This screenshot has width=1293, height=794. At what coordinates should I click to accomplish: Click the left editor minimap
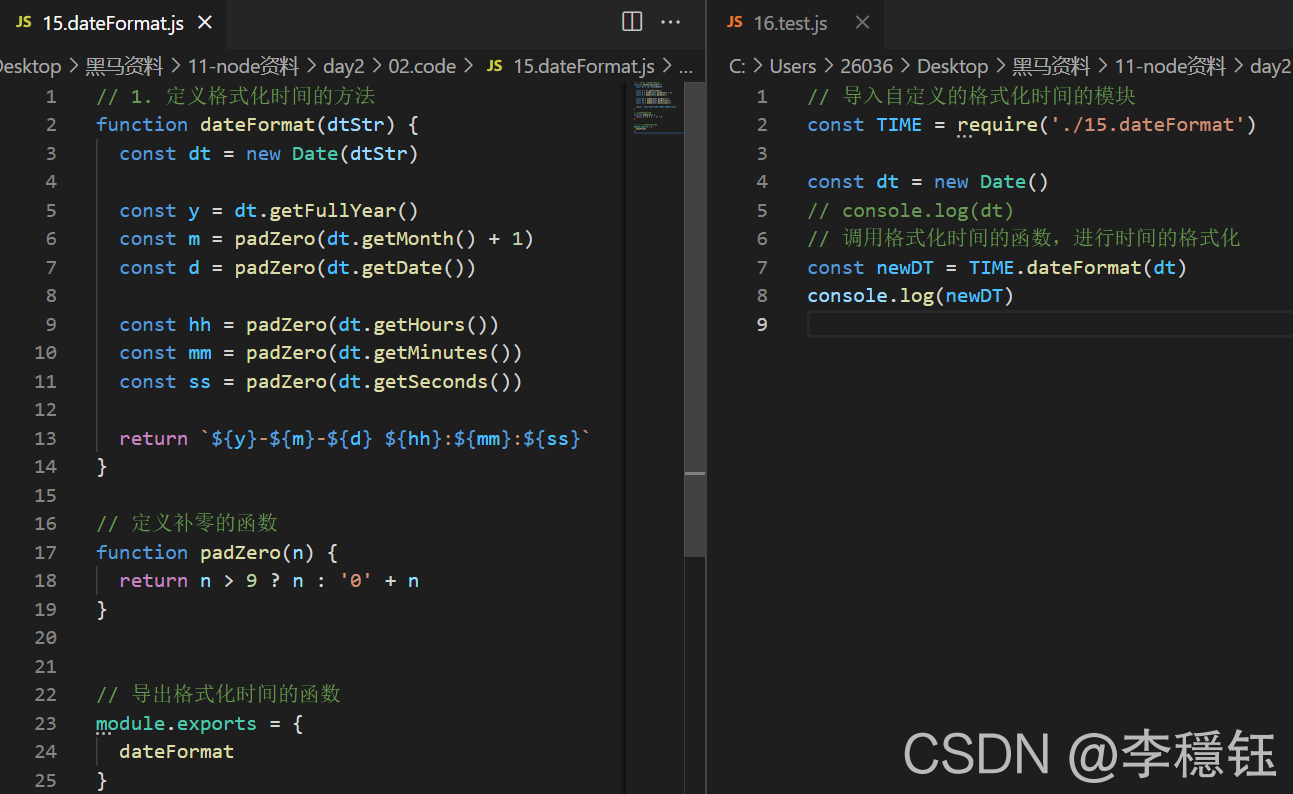click(x=656, y=108)
